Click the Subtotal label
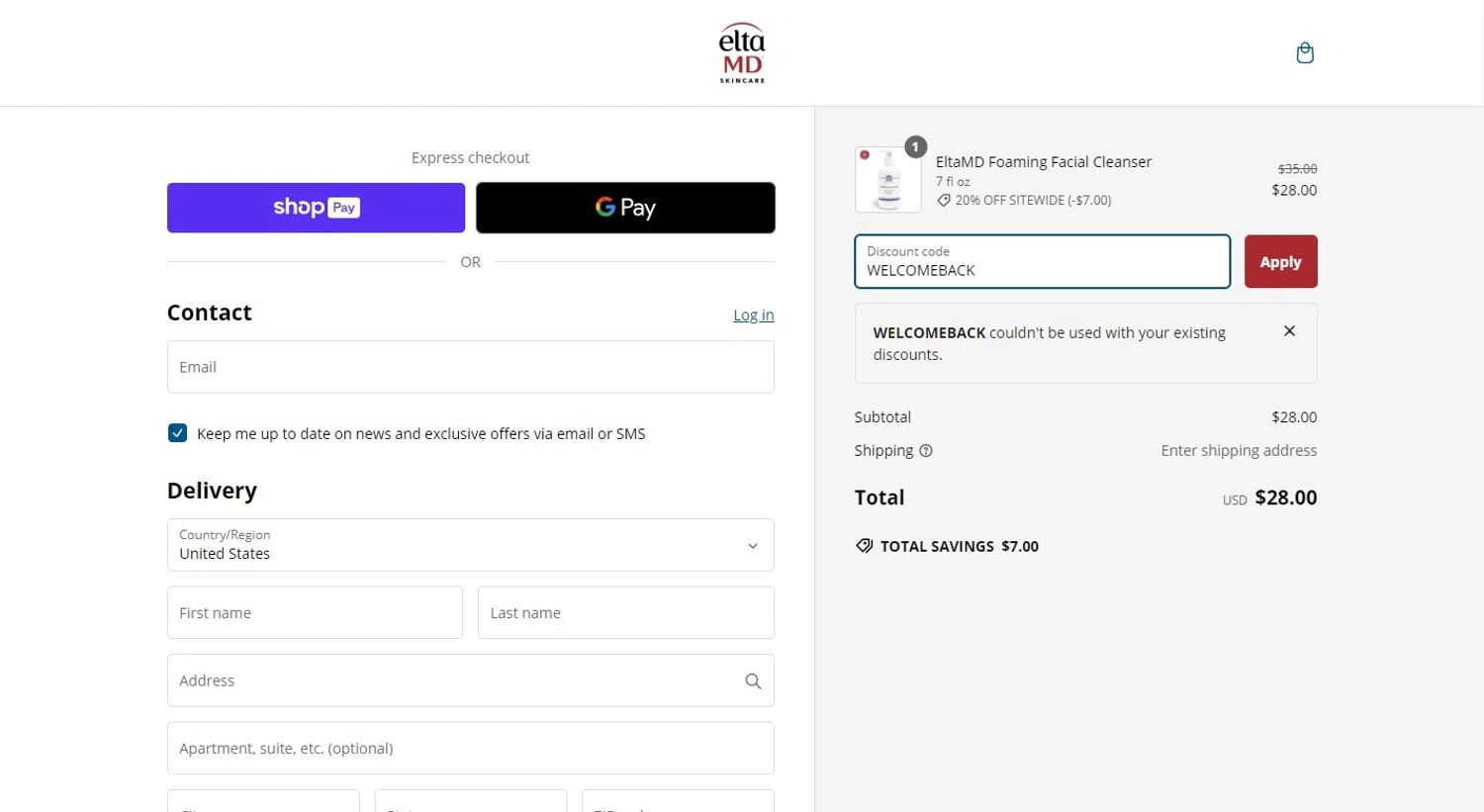This screenshot has width=1484, height=812. click(x=882, y=417)
